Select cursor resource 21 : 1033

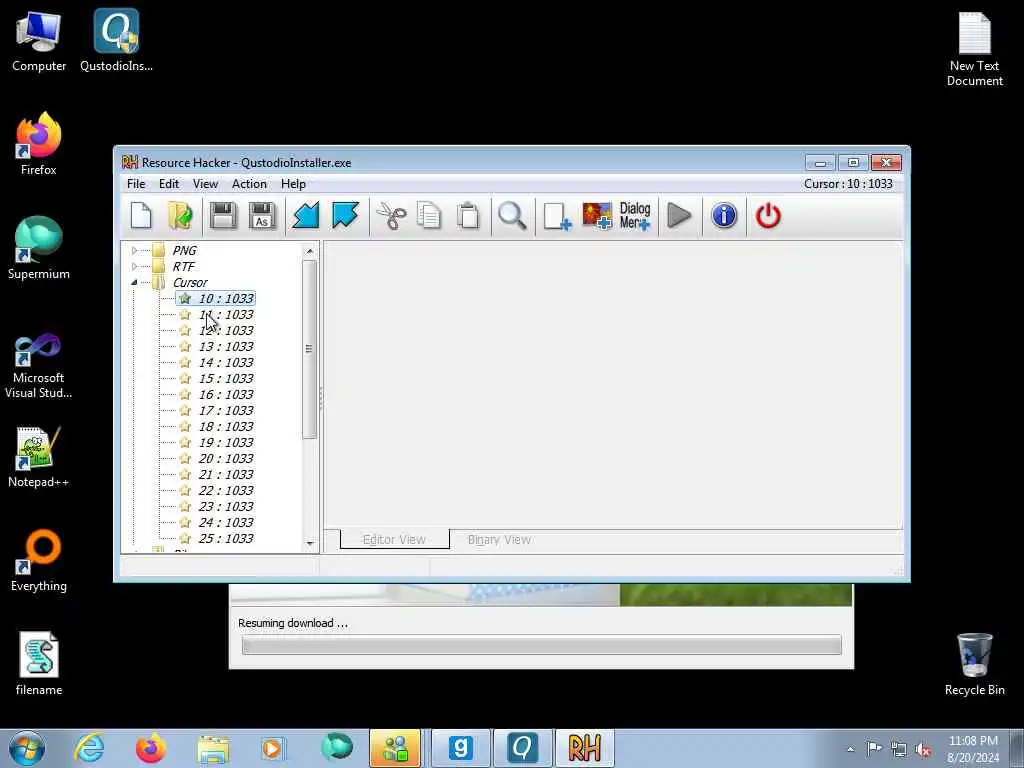225,475
